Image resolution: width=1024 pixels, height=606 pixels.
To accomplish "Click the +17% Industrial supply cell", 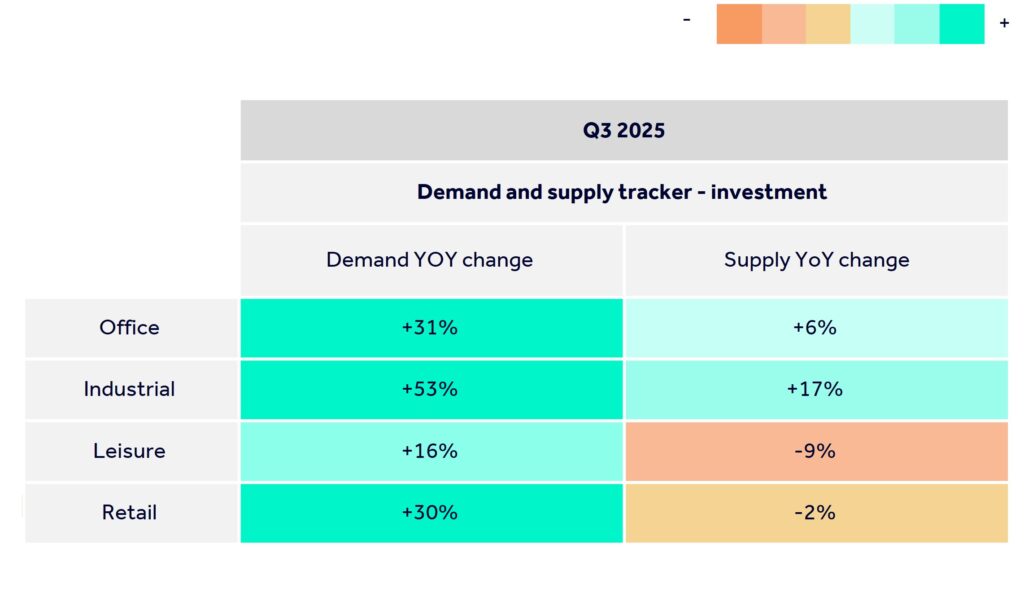I will (816, 389).
